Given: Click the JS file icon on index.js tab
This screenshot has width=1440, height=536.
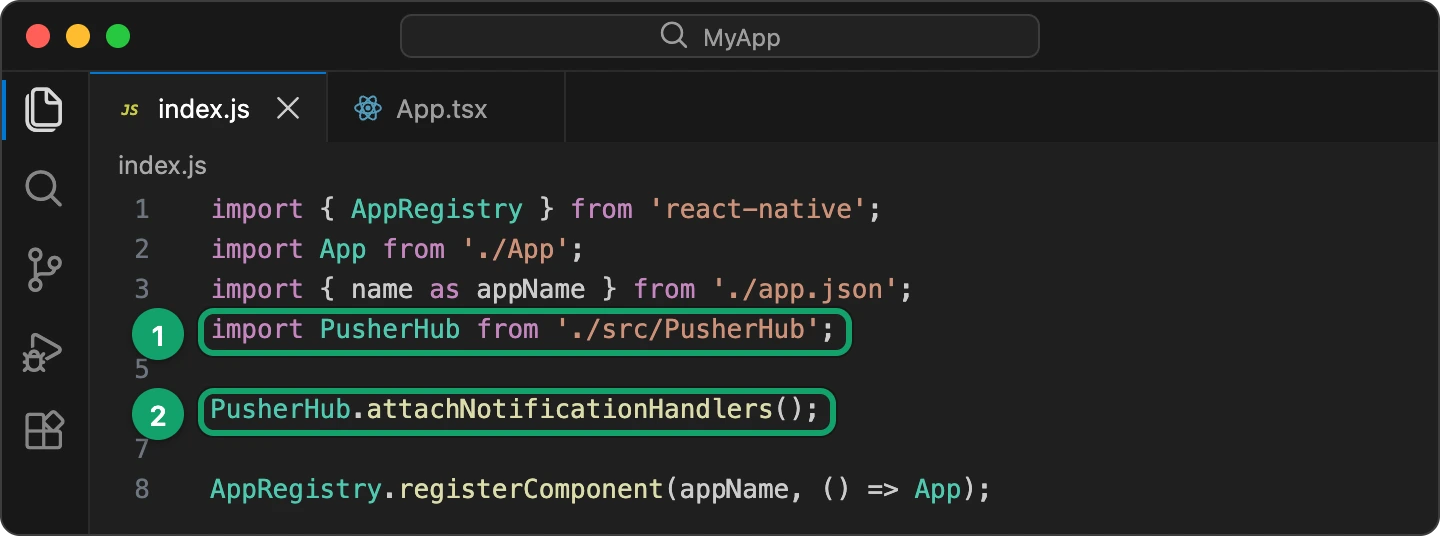Looking at the screenshot, I should click(129, 110).
